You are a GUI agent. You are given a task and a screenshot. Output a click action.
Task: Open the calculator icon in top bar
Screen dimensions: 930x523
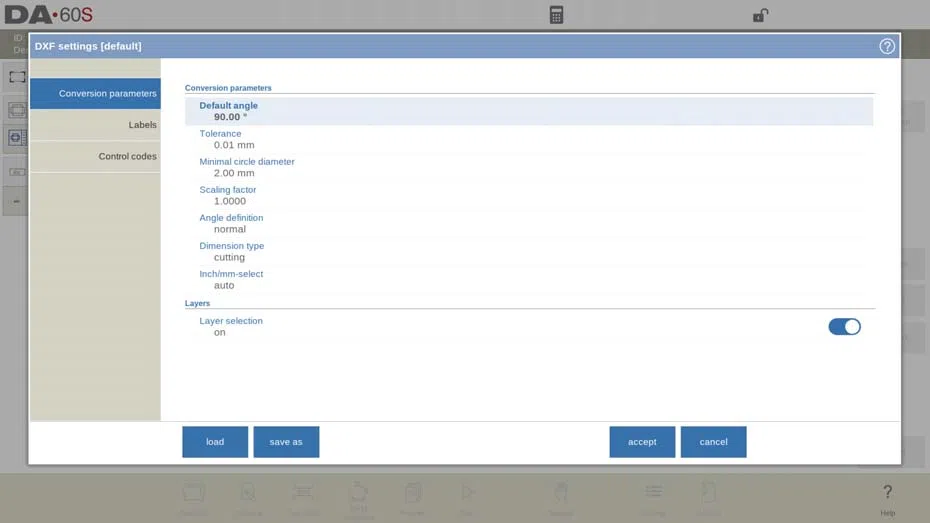[556, 15]
